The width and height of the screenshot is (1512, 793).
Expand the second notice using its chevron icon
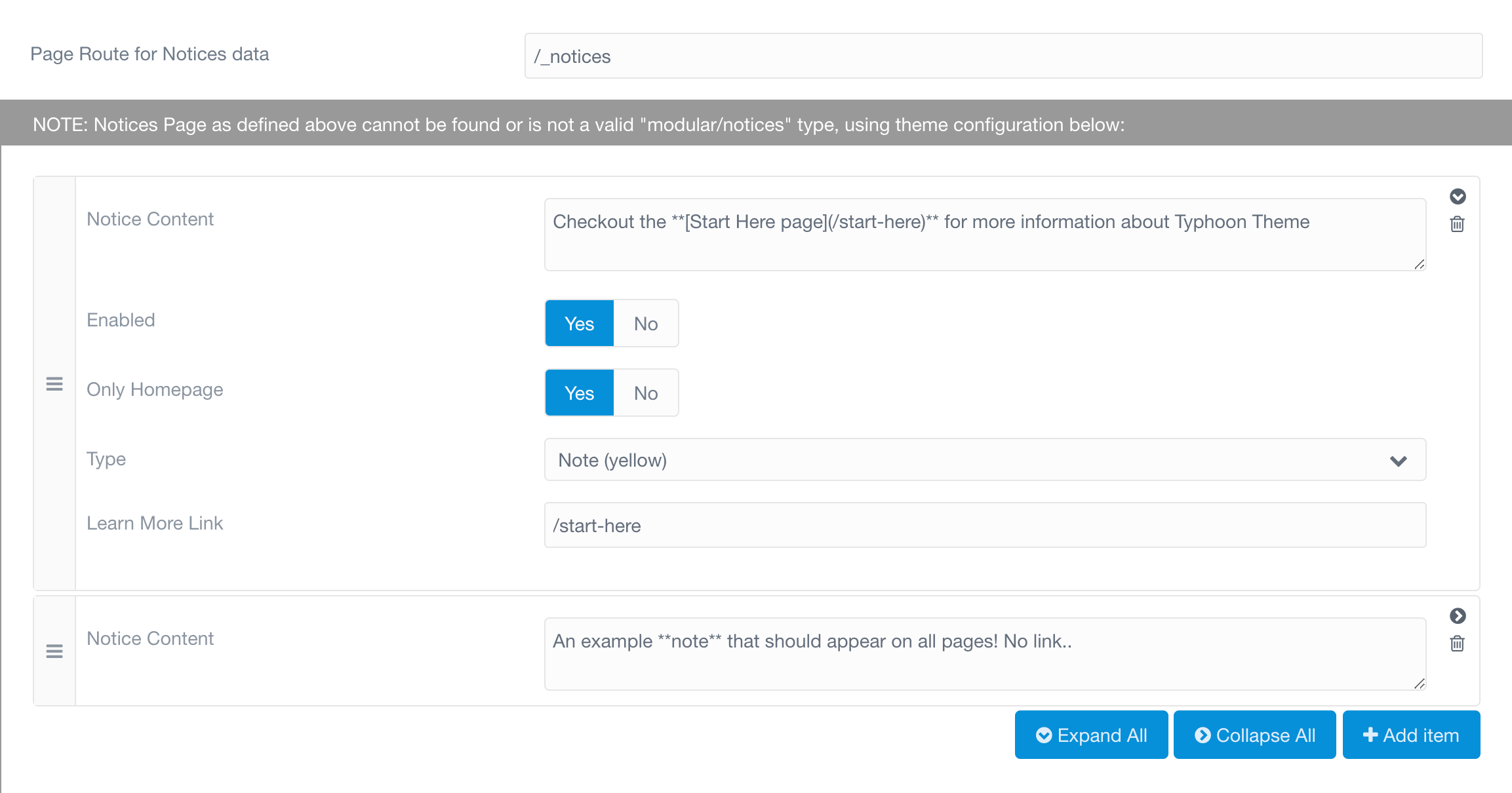point(1458,616)
